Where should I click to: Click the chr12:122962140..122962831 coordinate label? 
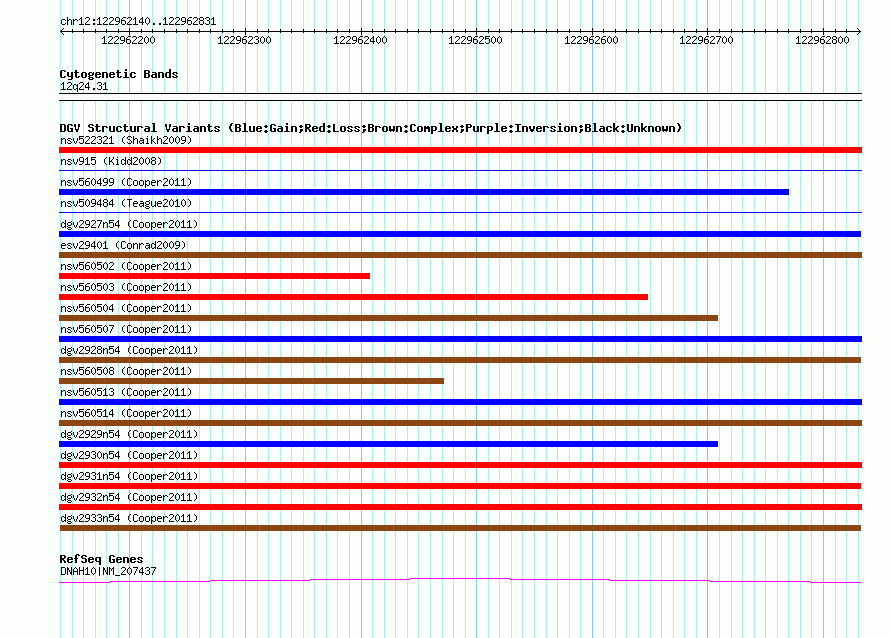click(138, 22)
